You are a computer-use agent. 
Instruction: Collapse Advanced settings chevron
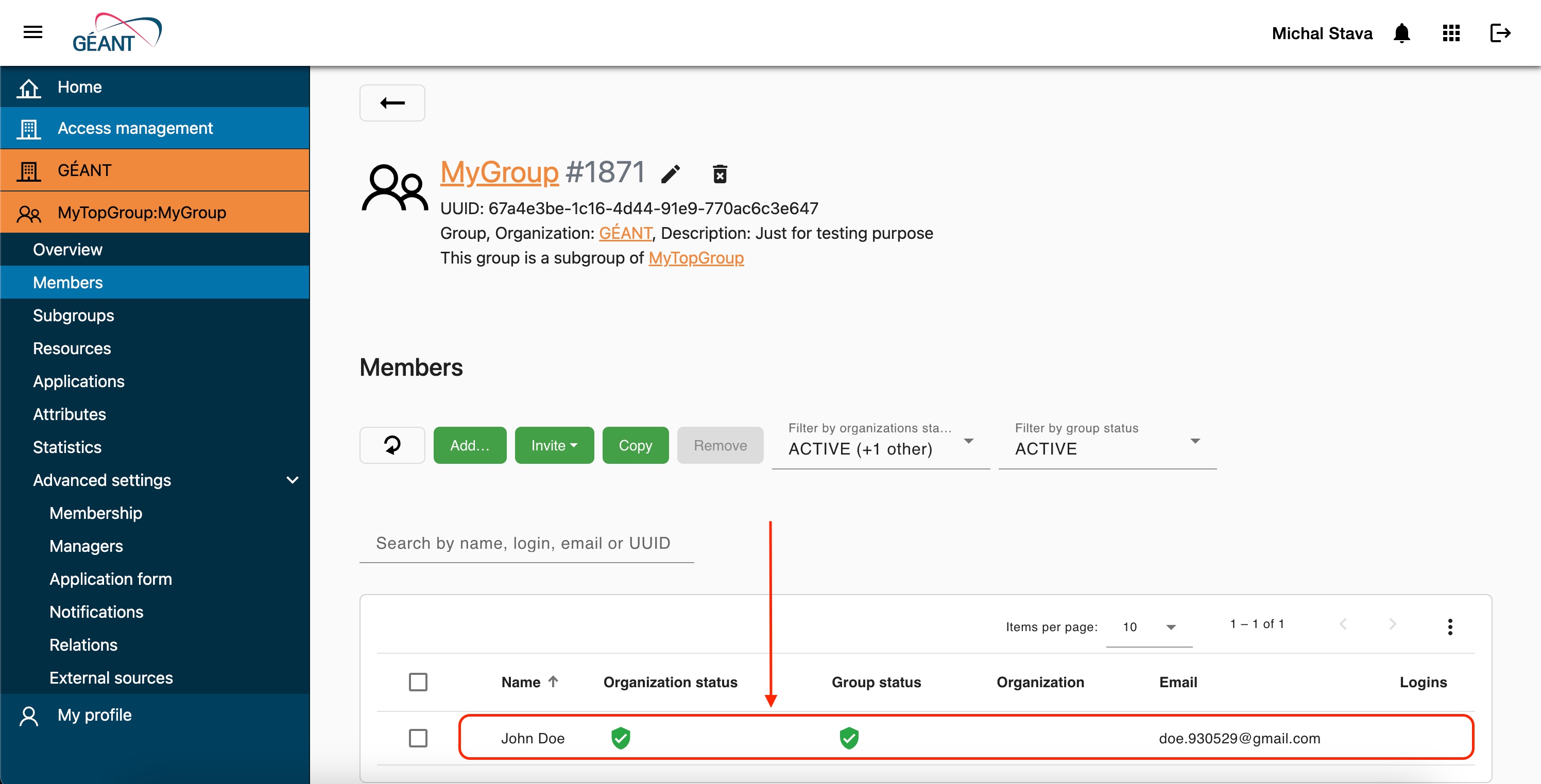click(293, 480)
